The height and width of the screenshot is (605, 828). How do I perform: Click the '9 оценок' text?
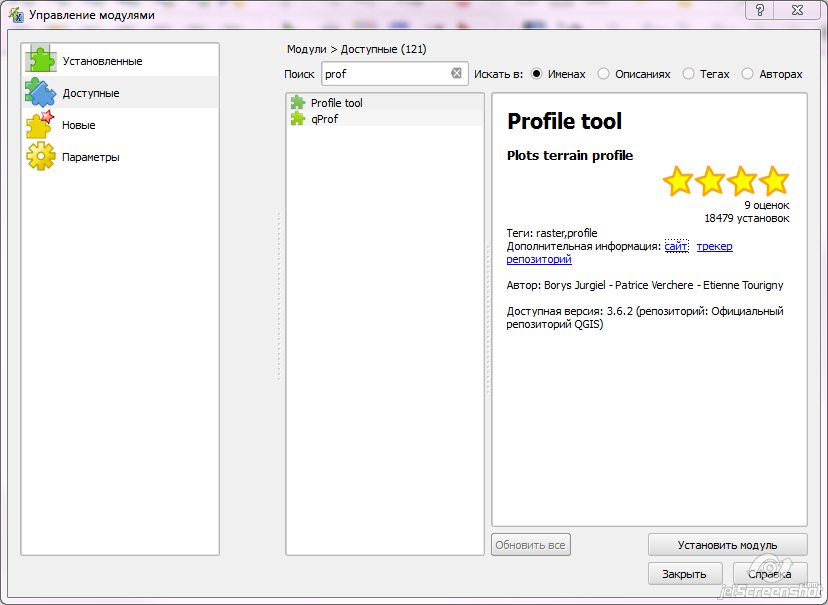[767, 205]
